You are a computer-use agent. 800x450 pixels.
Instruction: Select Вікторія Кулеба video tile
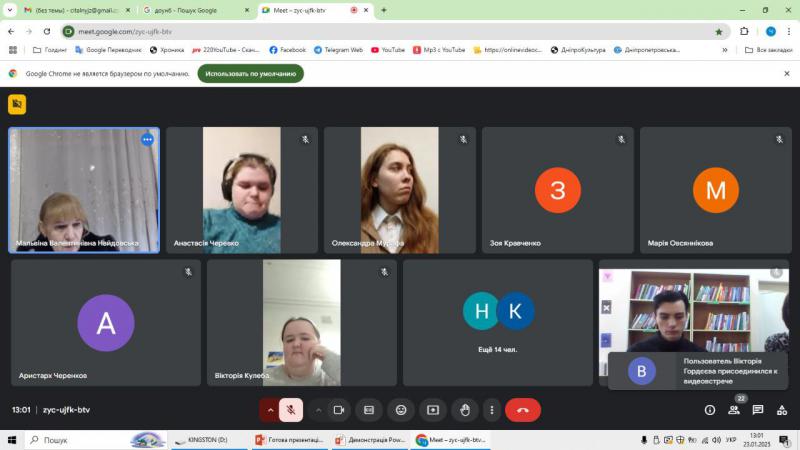click(302, 322)
